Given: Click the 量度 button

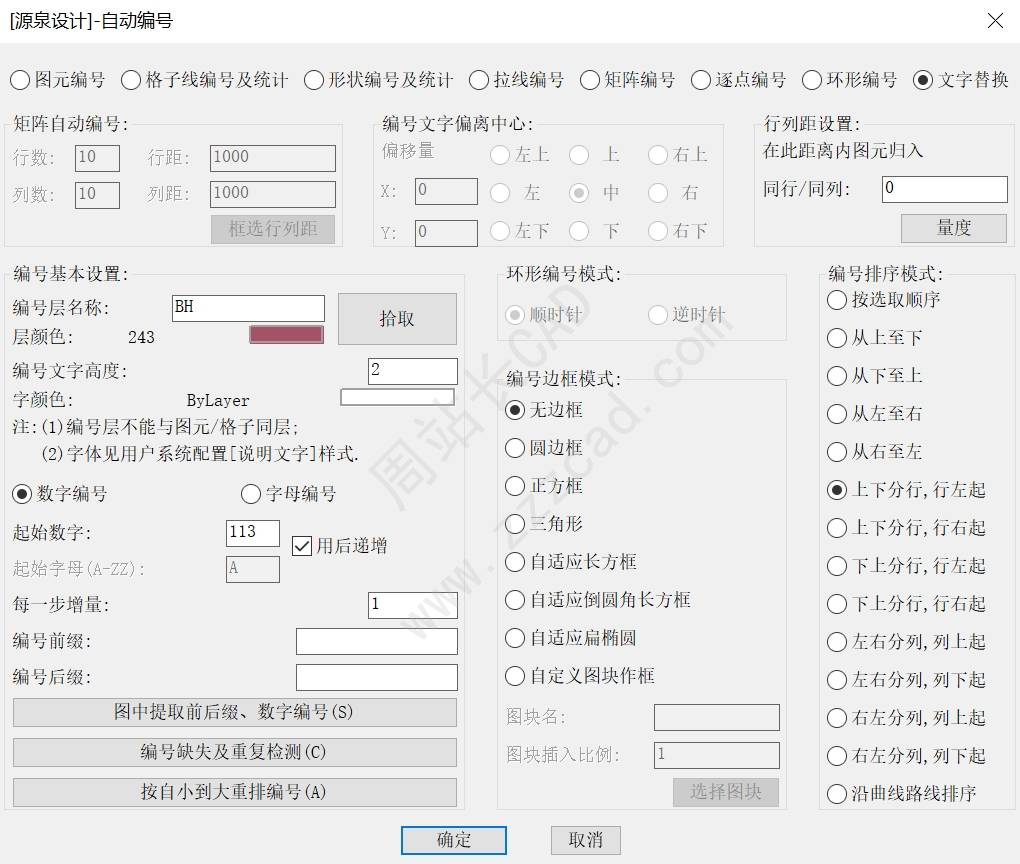Looking at the screenshot, I should [x=954, y=228].
